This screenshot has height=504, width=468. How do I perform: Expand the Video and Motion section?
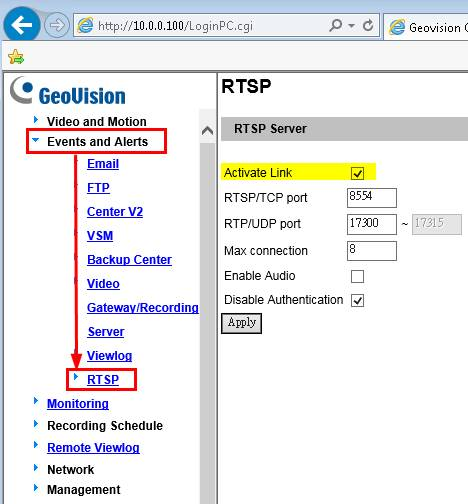click(96, 122)
